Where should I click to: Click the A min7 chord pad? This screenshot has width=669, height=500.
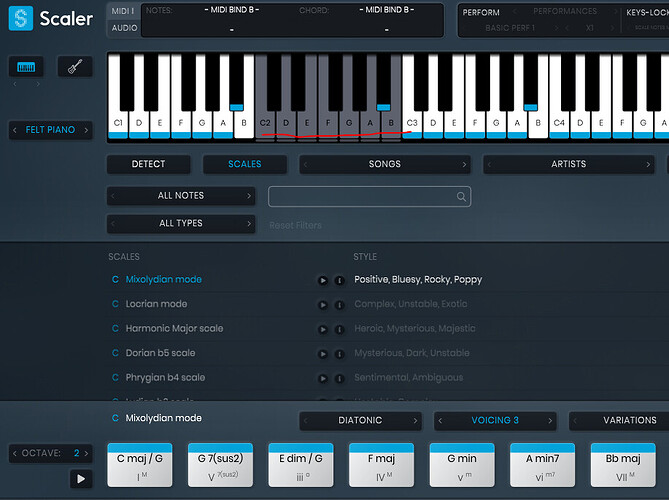543,465
